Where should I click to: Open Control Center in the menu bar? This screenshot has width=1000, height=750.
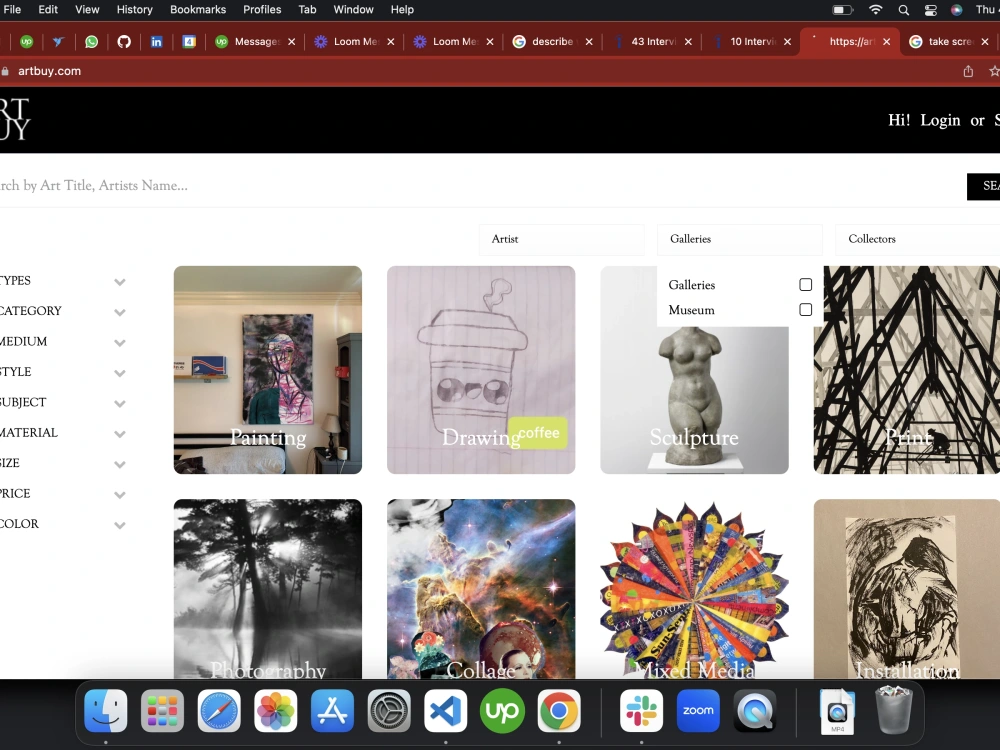tap(930, 10)
